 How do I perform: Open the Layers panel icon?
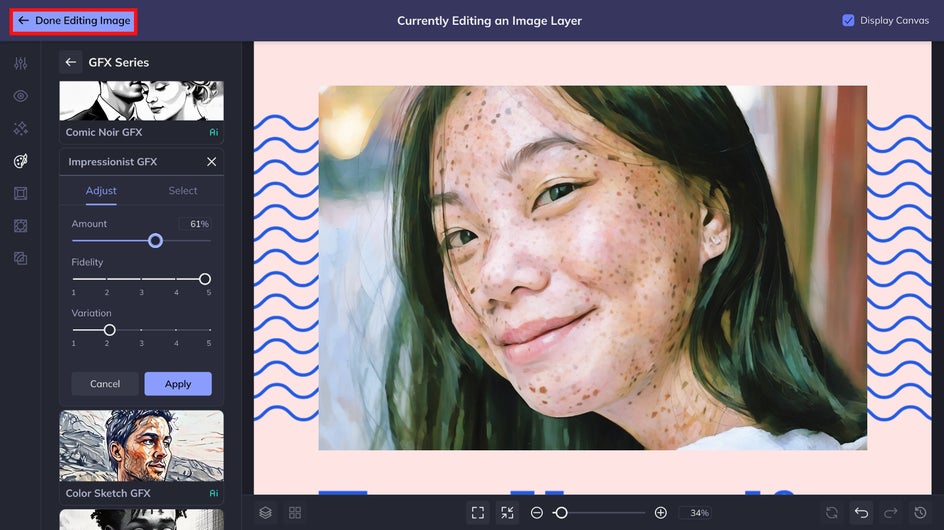tap(266, 513)
